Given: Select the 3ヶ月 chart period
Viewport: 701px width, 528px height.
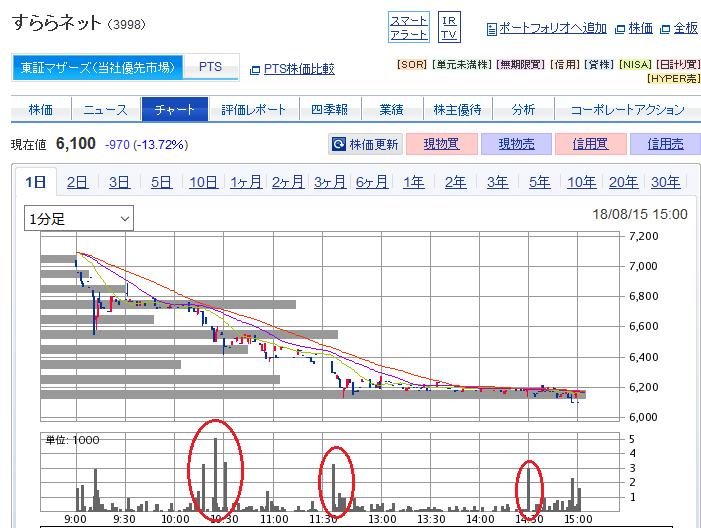Looking at the screenshot, I should 329,182.
